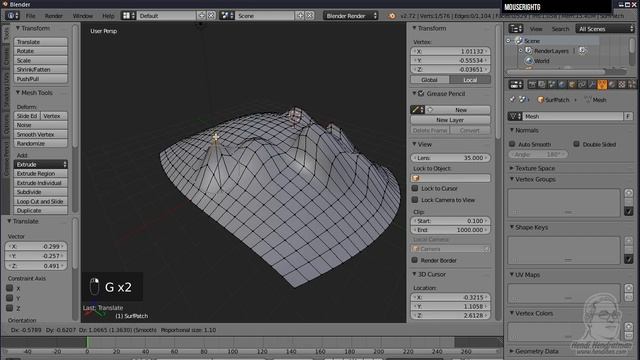This screenshot has width=640, height=360.
Task: Expand the Geometry Data panel
Action: pyautogui.click(x=511, y=351)
